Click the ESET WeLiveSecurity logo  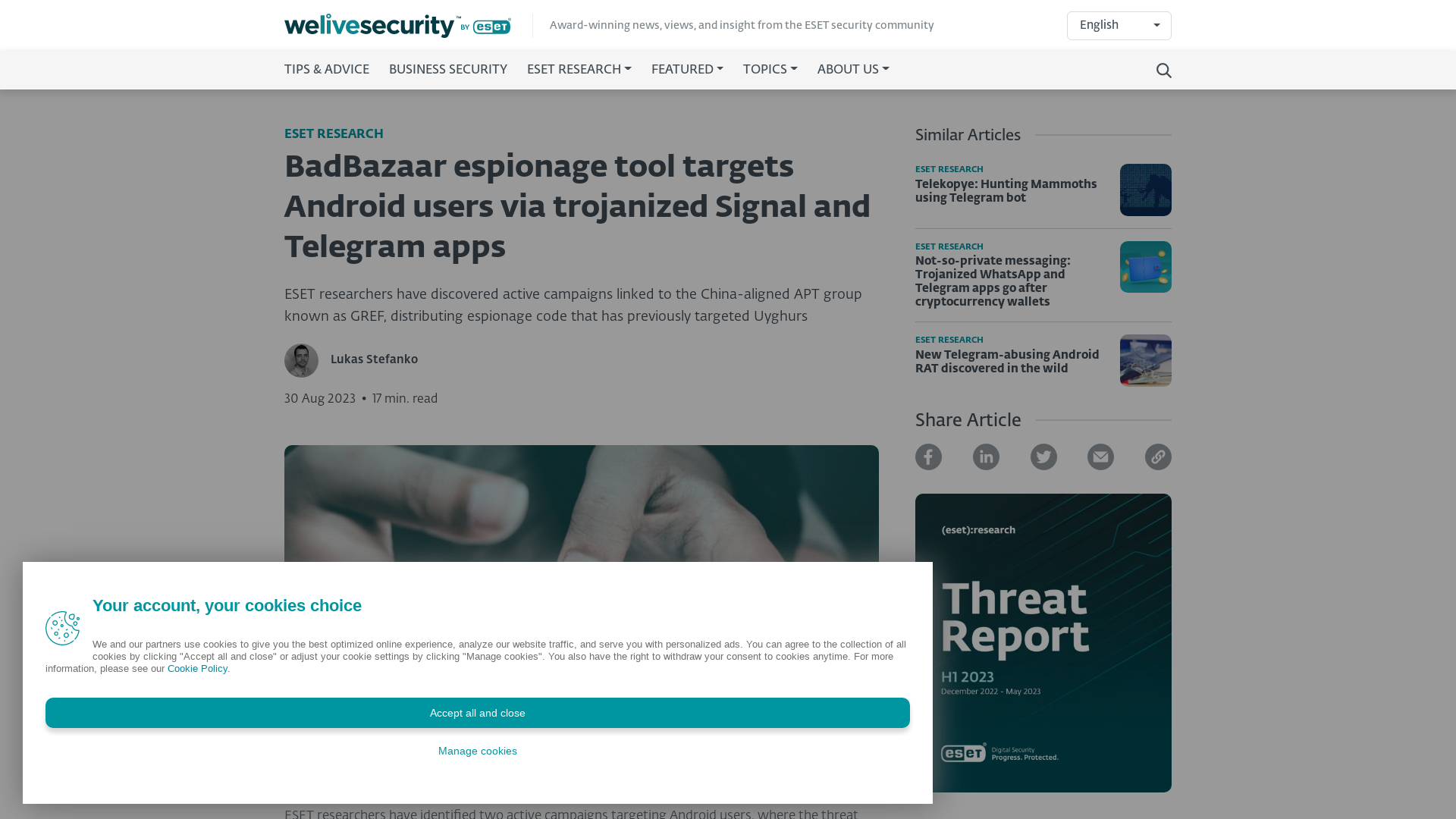tap(397, 25)
